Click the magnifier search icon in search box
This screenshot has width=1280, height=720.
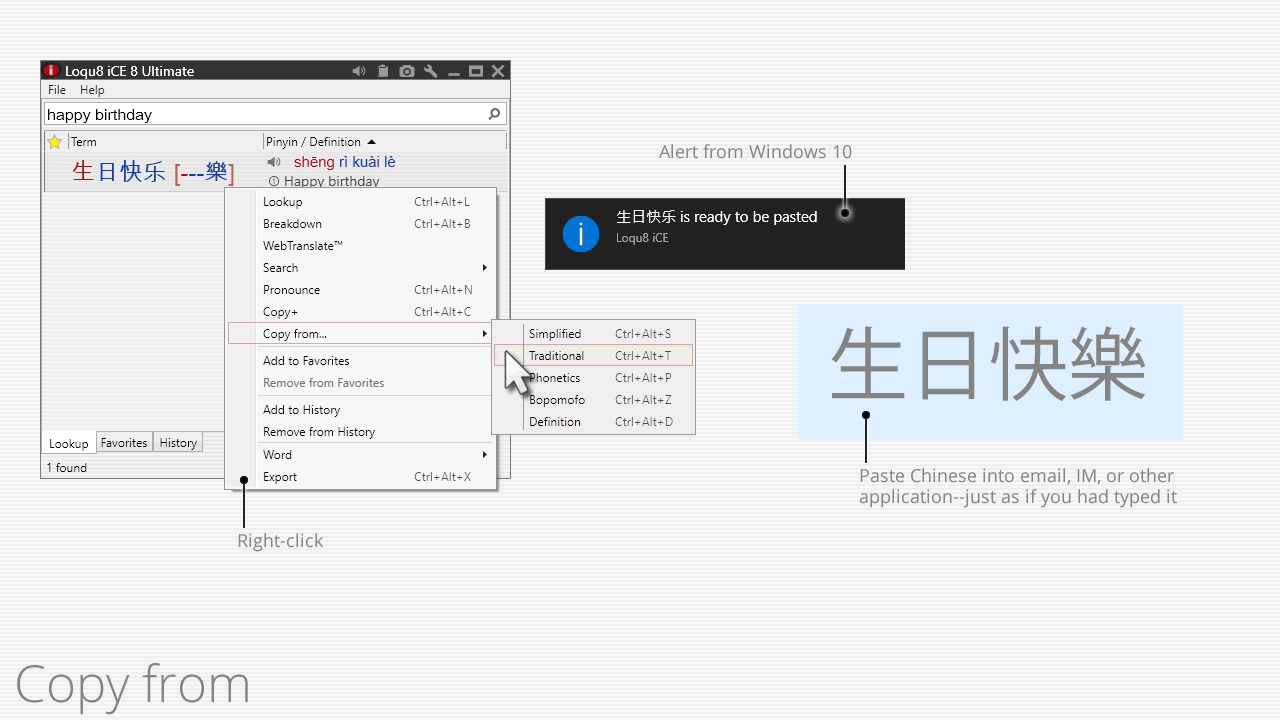click(x=494, y=114)
